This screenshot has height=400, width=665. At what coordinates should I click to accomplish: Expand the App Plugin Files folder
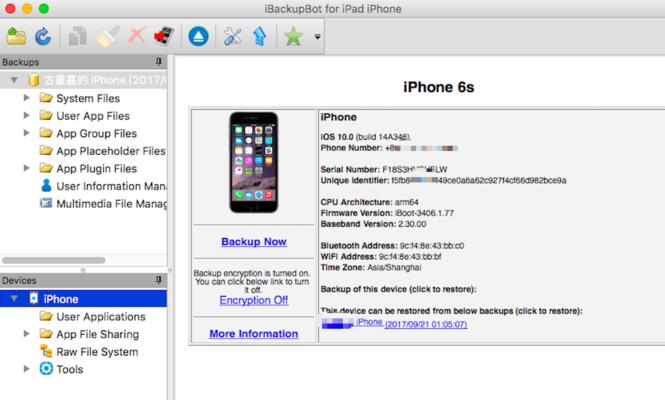27,168
